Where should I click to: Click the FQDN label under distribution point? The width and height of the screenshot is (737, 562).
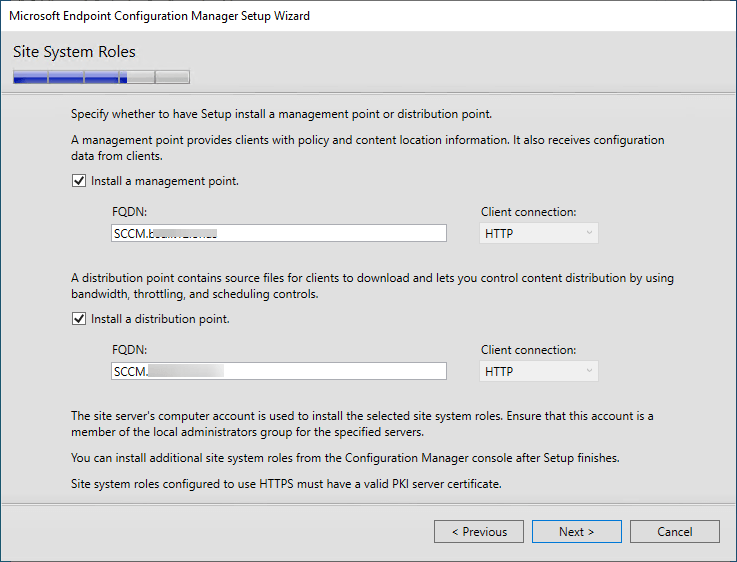click(x=129, y=350)
